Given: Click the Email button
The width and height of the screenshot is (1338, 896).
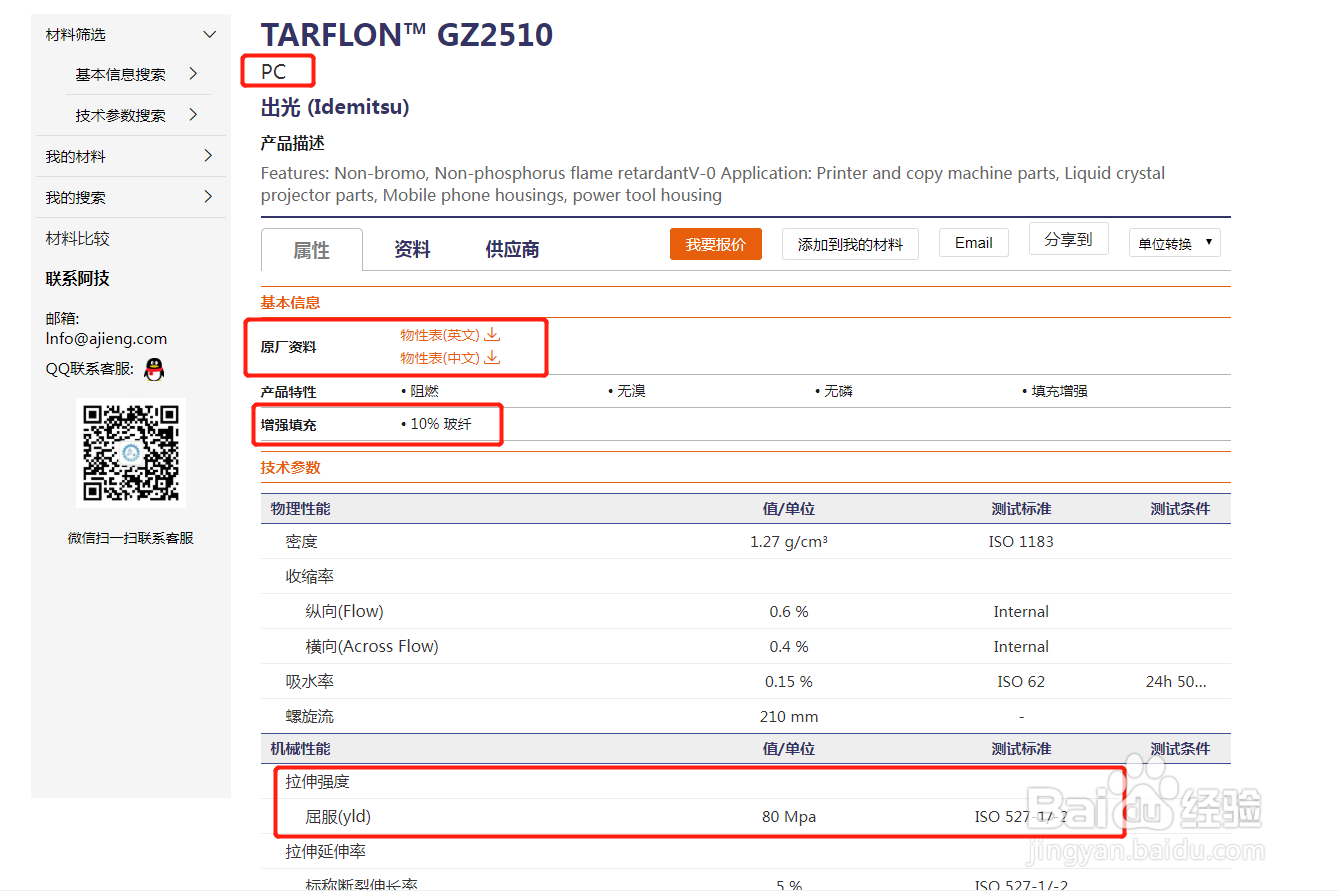Looking at the screenshot, I should 974,242.
